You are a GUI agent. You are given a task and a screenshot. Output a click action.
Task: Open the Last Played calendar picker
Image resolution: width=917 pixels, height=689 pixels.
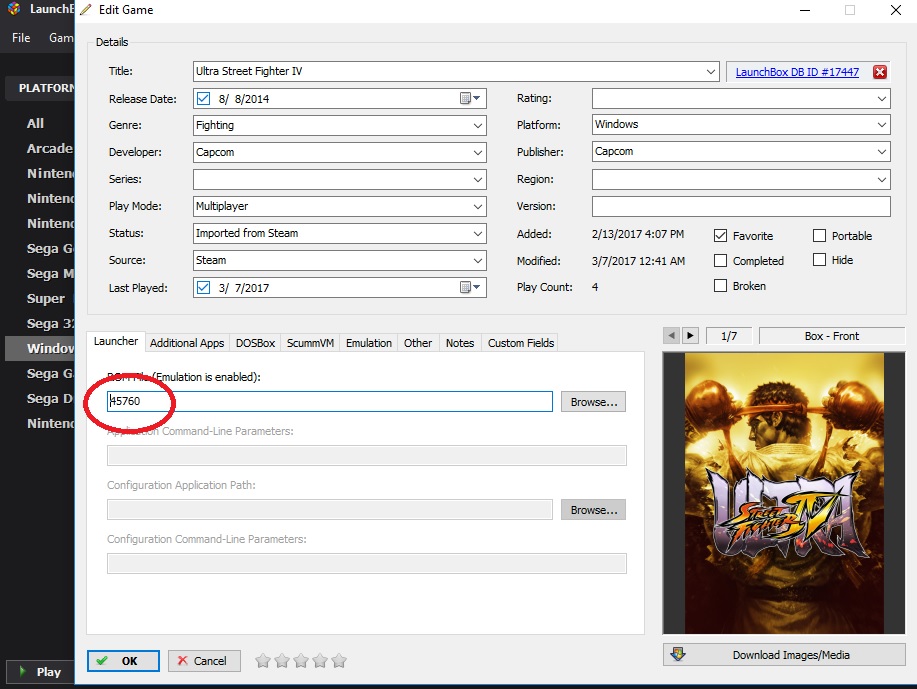coord(470,287)
